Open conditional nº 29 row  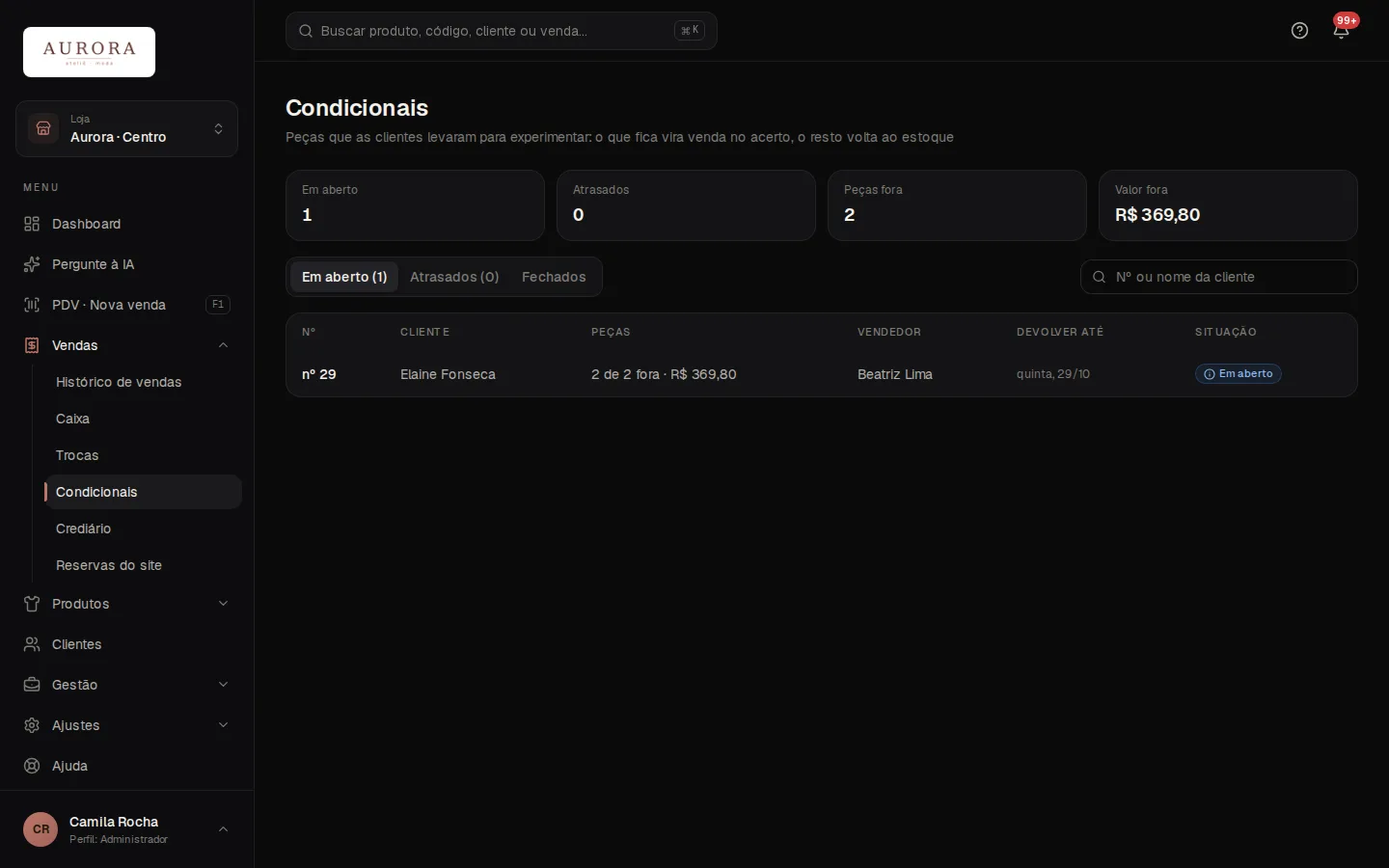tap(822, 374)
